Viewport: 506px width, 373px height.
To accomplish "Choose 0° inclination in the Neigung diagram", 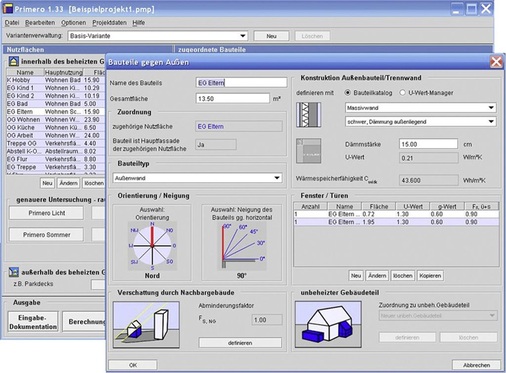I will tap(262, 259).
